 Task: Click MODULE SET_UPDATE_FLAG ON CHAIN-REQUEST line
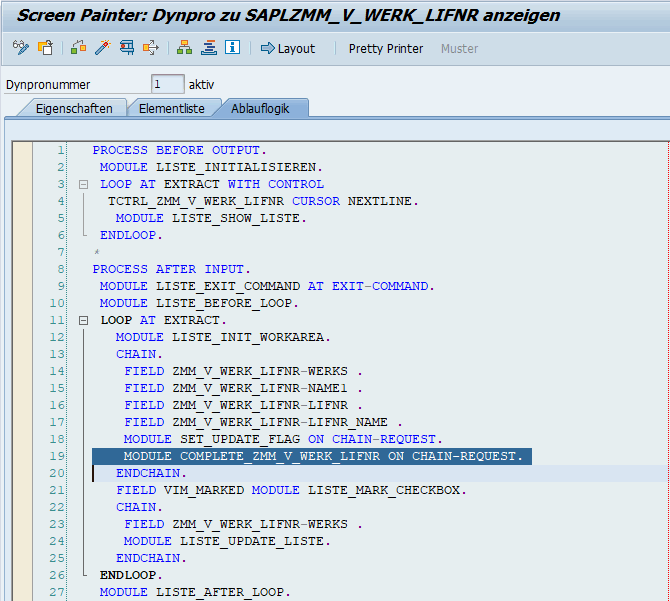(283, 440)
